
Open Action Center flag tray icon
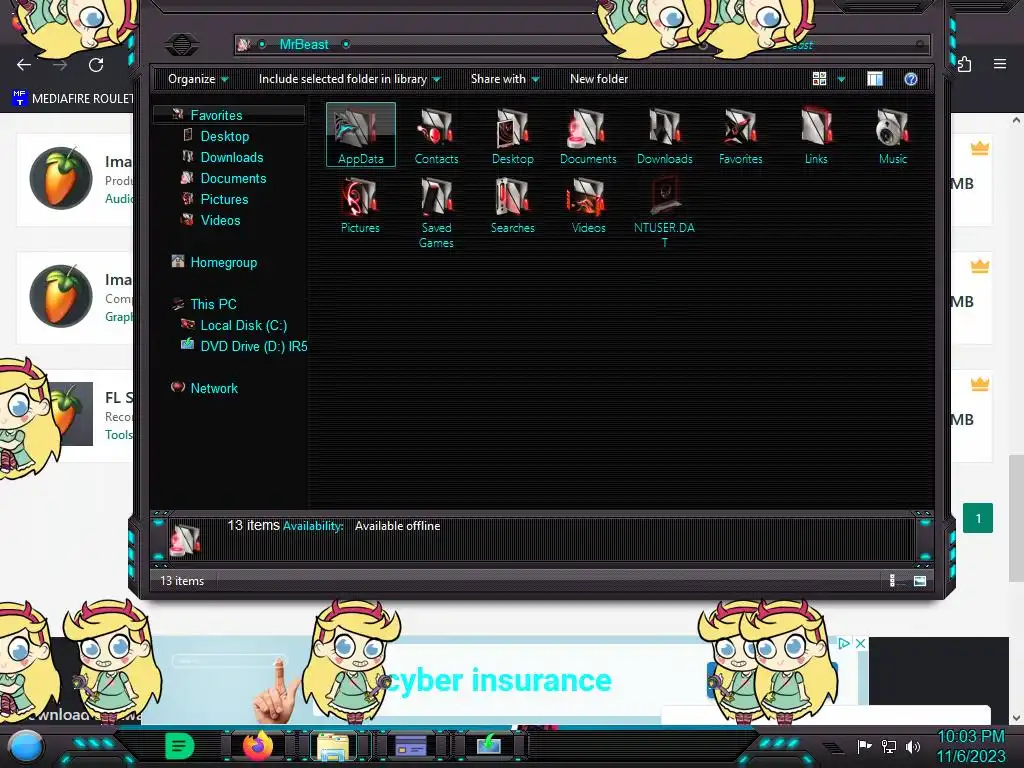864,746
